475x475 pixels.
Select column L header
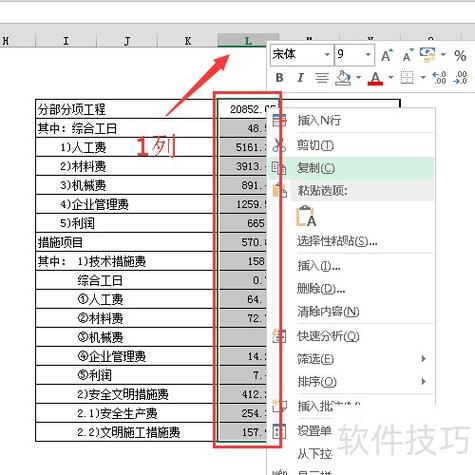click(x=248, y=40)
